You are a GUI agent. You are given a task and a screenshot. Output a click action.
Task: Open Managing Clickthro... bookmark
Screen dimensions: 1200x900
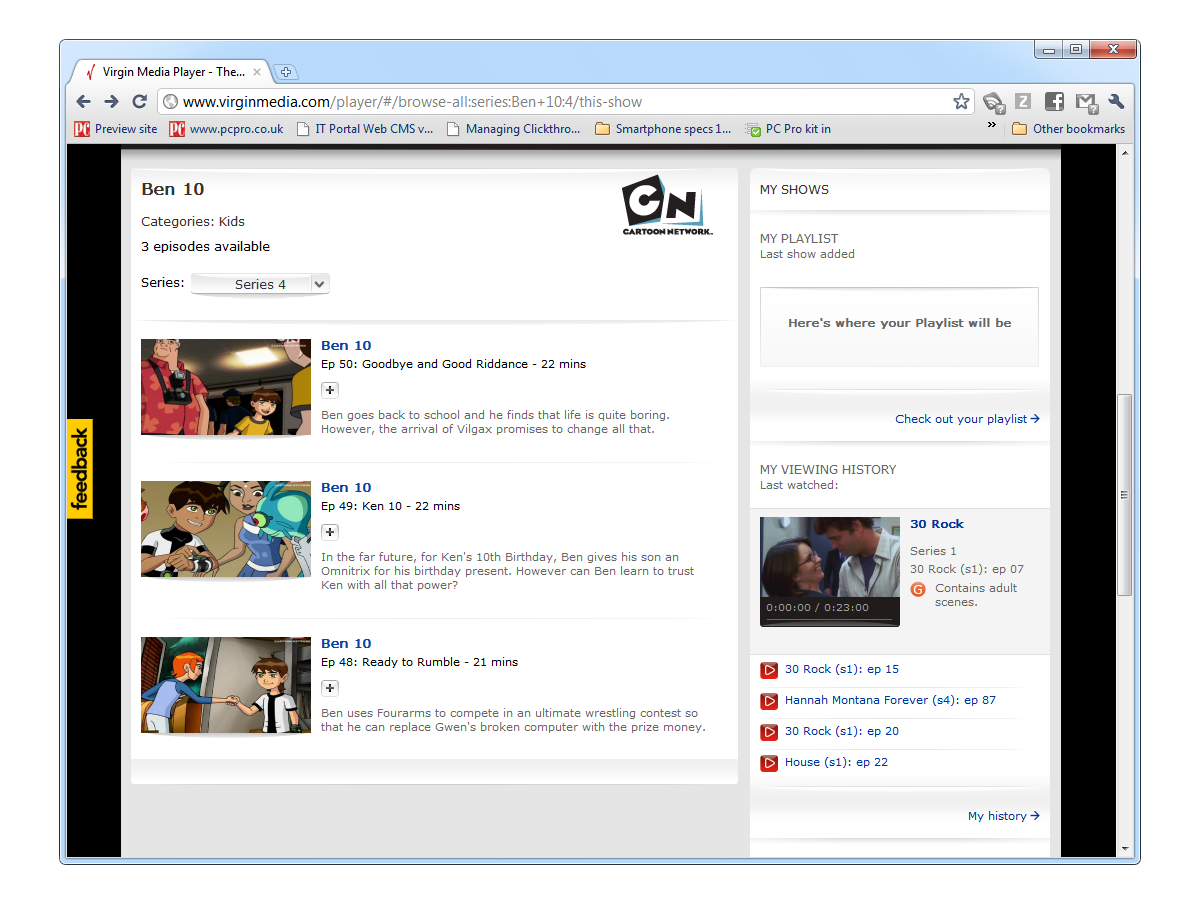coord(514,129)
